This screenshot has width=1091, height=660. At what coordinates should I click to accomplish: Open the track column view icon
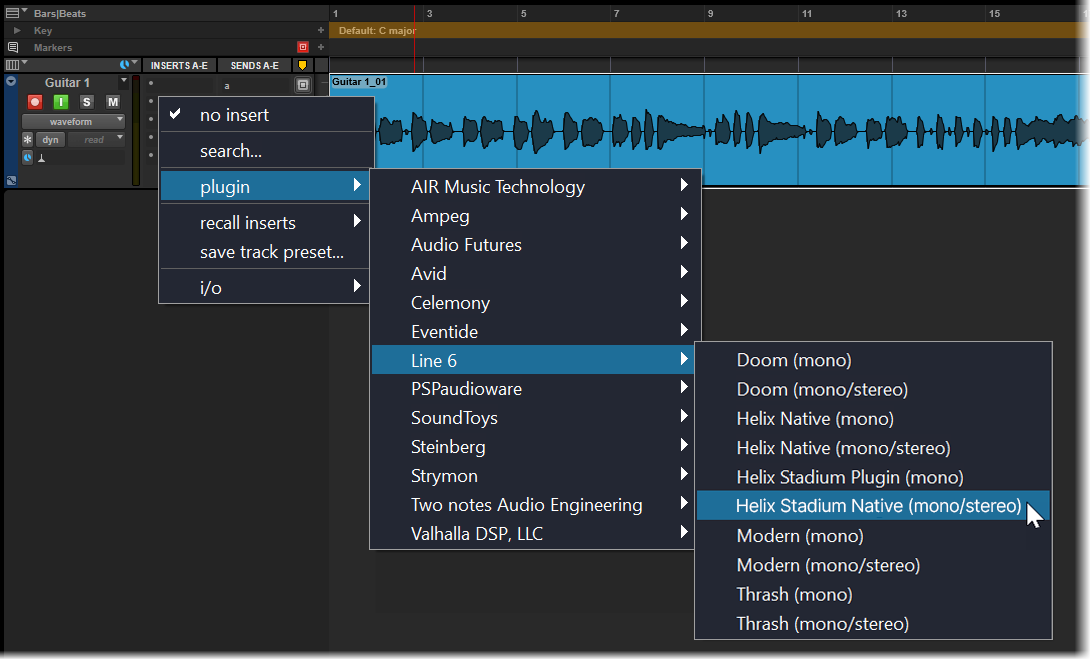[x=15, y=65]
